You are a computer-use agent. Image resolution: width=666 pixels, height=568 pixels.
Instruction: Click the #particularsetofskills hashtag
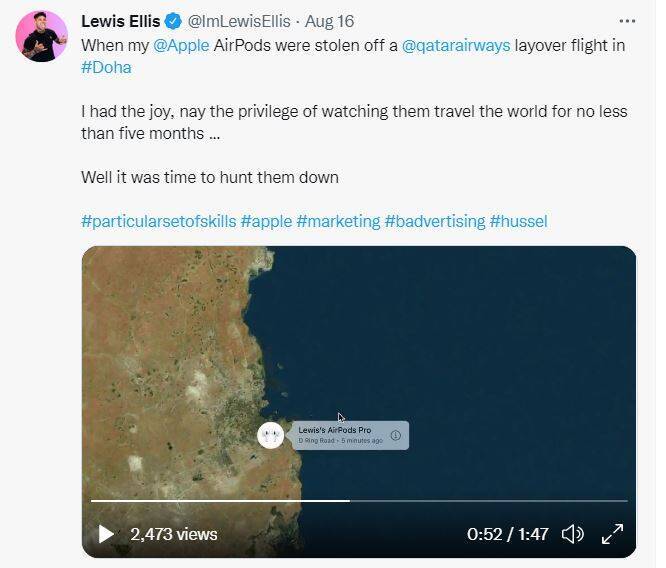pyautogui.click(x=158, y=221)
